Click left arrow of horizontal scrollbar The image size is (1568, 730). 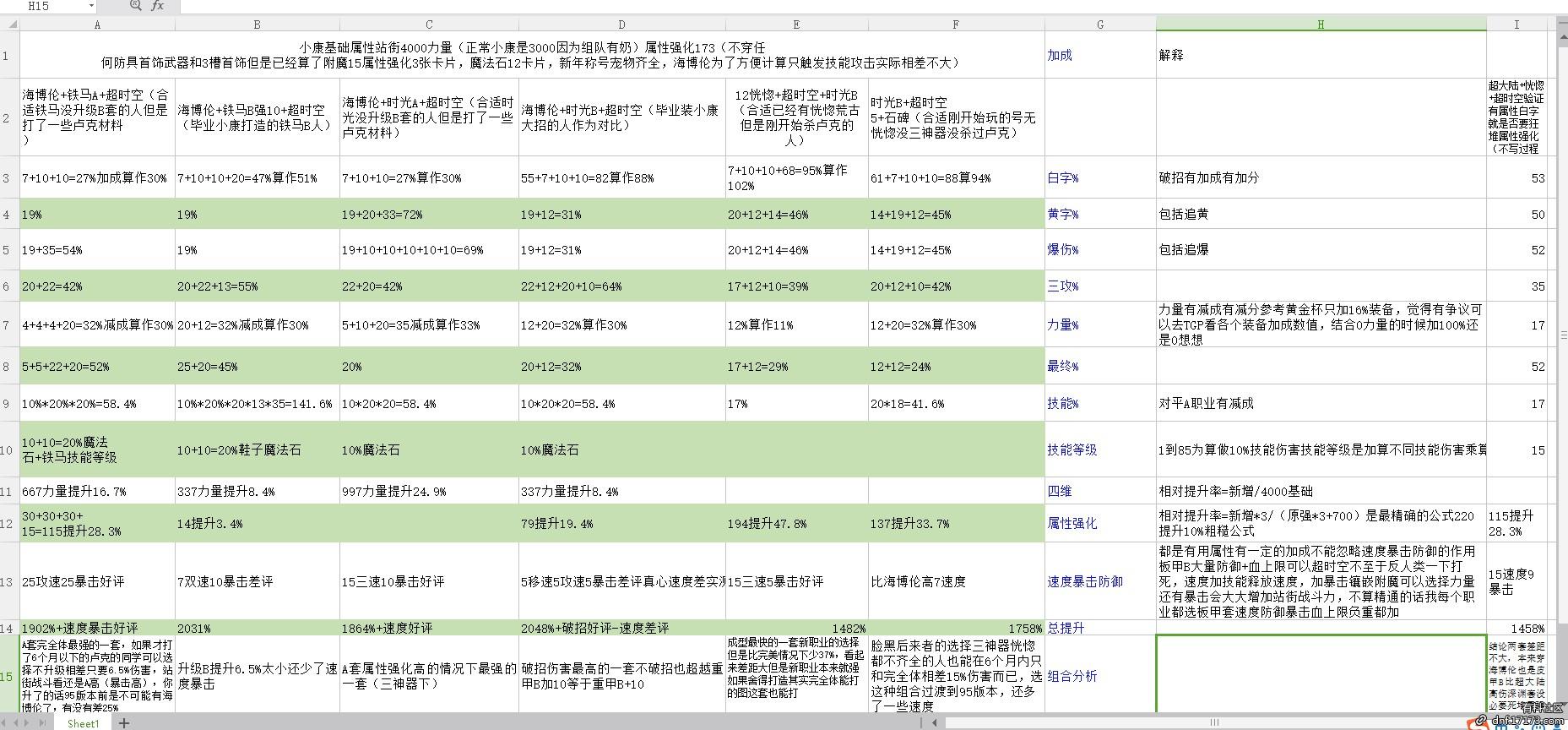pyautogui.click(x=936, y=722)
